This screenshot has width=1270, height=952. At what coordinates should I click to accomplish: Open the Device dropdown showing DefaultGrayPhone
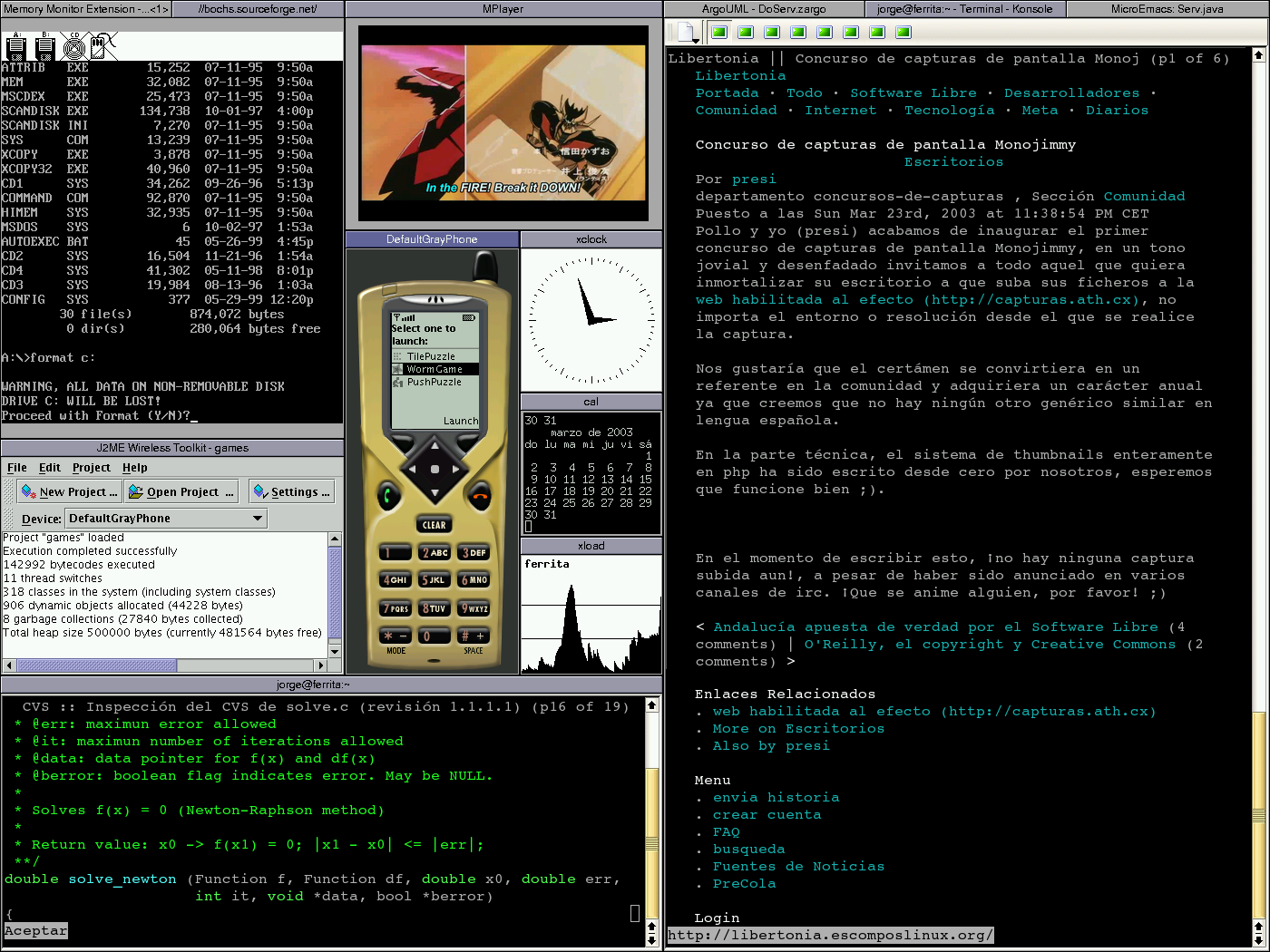(x=167, y=519)
